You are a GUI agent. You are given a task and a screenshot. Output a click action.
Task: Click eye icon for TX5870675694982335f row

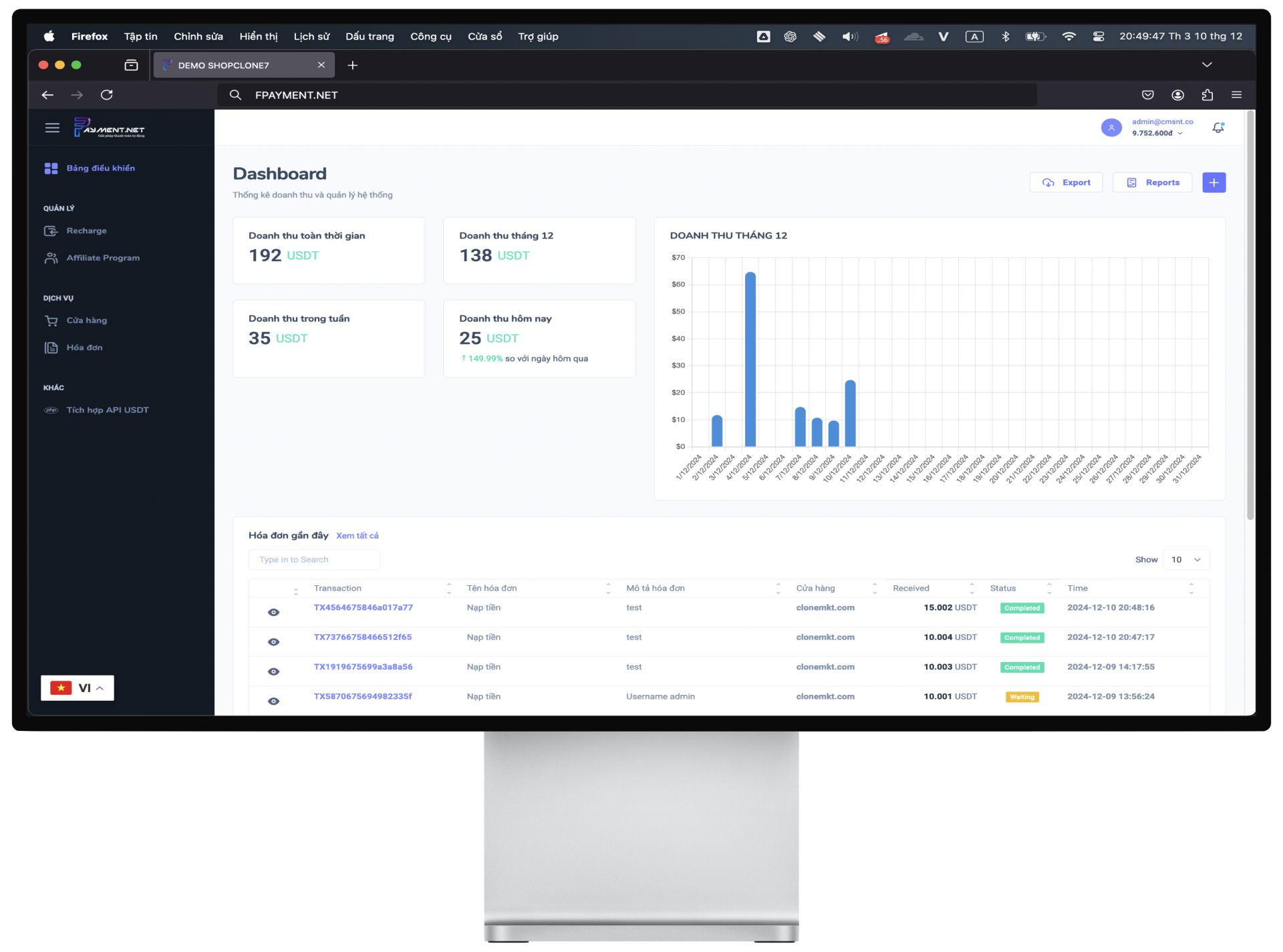pos(273,701)
